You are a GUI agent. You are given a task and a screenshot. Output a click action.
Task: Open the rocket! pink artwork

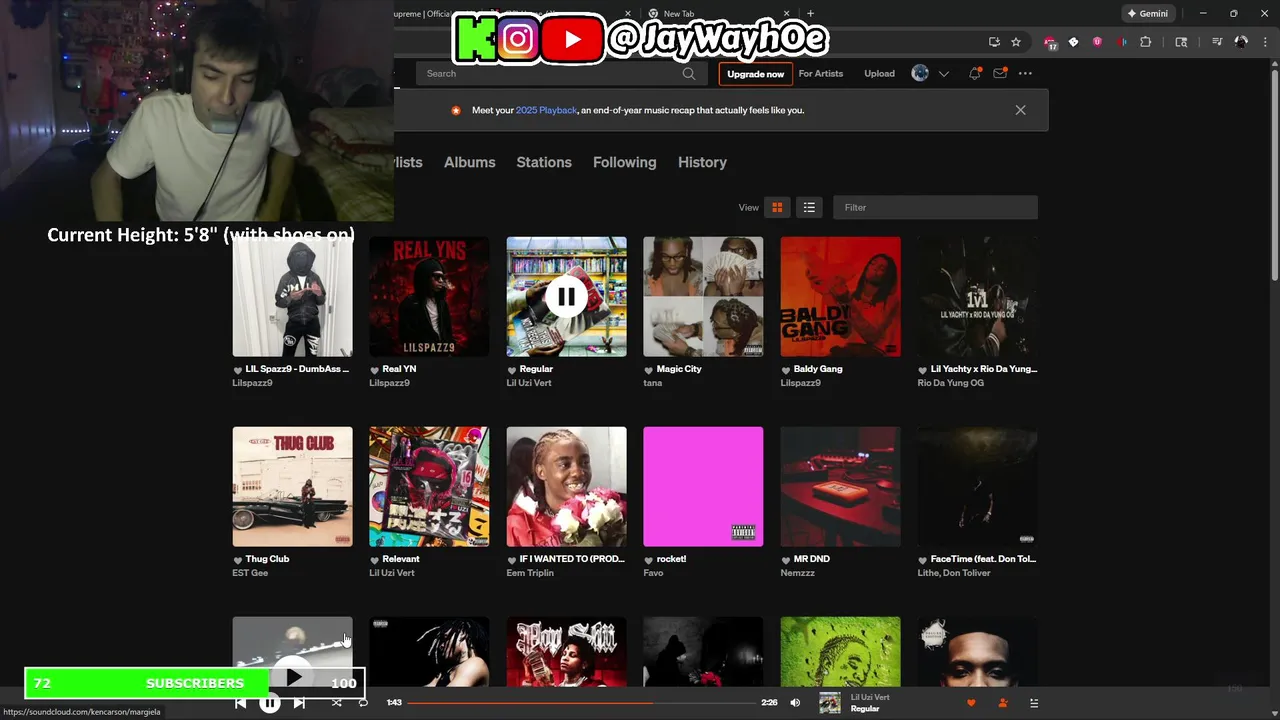click(x=703, y=487)
